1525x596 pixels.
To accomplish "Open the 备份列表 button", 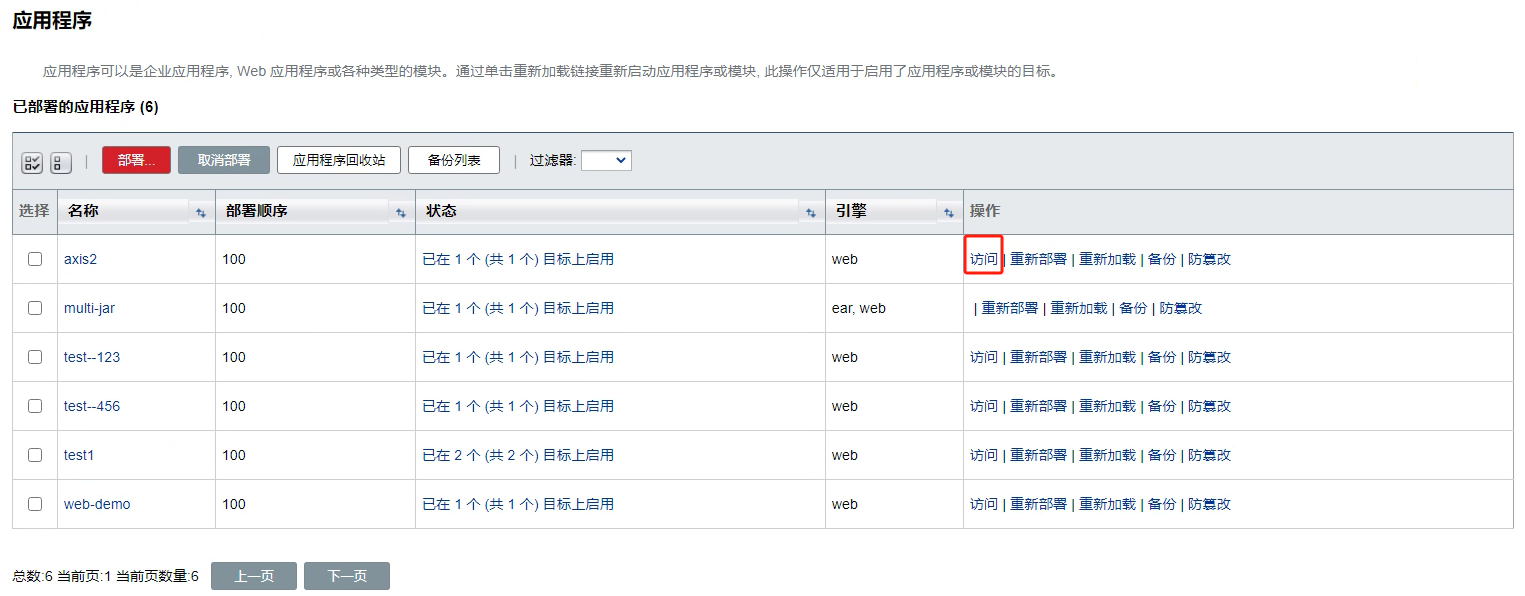I will click(454, 160).
